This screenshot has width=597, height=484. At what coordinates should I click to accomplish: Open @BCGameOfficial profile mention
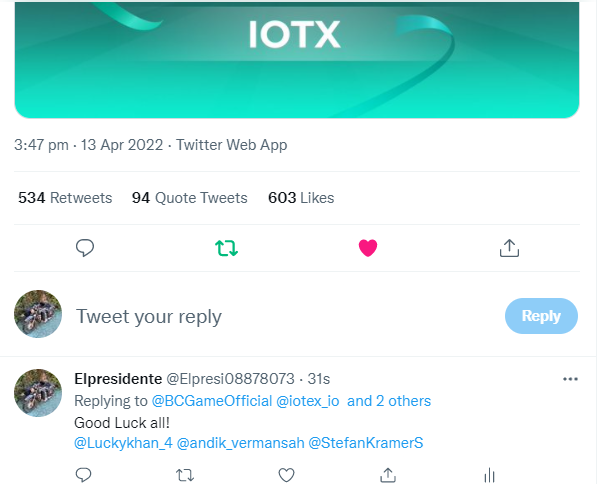tap(212, 401)
